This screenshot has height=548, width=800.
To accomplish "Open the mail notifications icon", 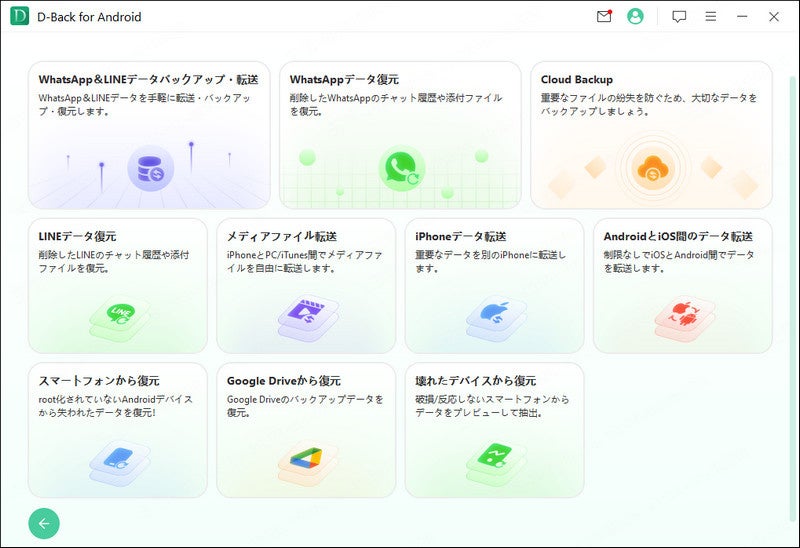I will pyautogui.click(x=604, y=16).
